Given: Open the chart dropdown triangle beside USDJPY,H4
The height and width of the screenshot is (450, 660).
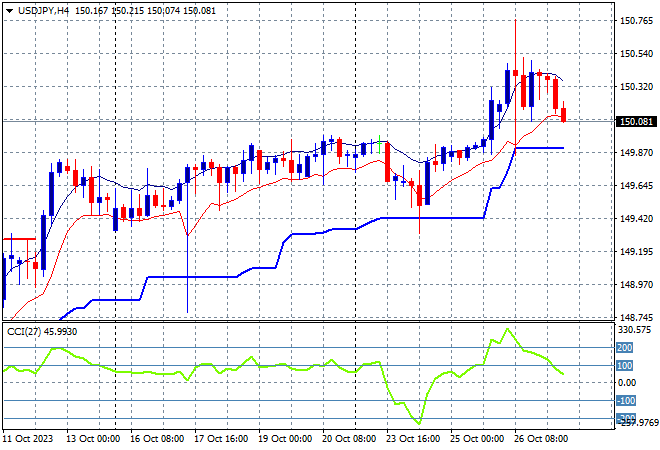Looking at the screenshot, I should 9,11.
